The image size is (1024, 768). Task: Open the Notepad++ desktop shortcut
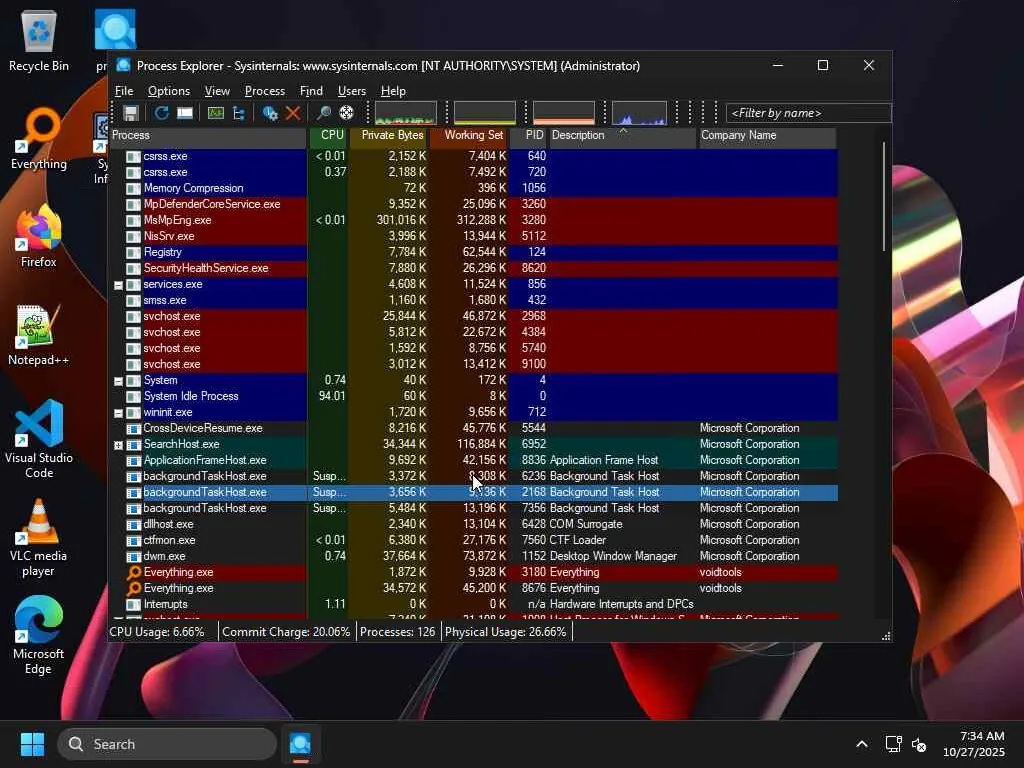click(x=39, y=335)
